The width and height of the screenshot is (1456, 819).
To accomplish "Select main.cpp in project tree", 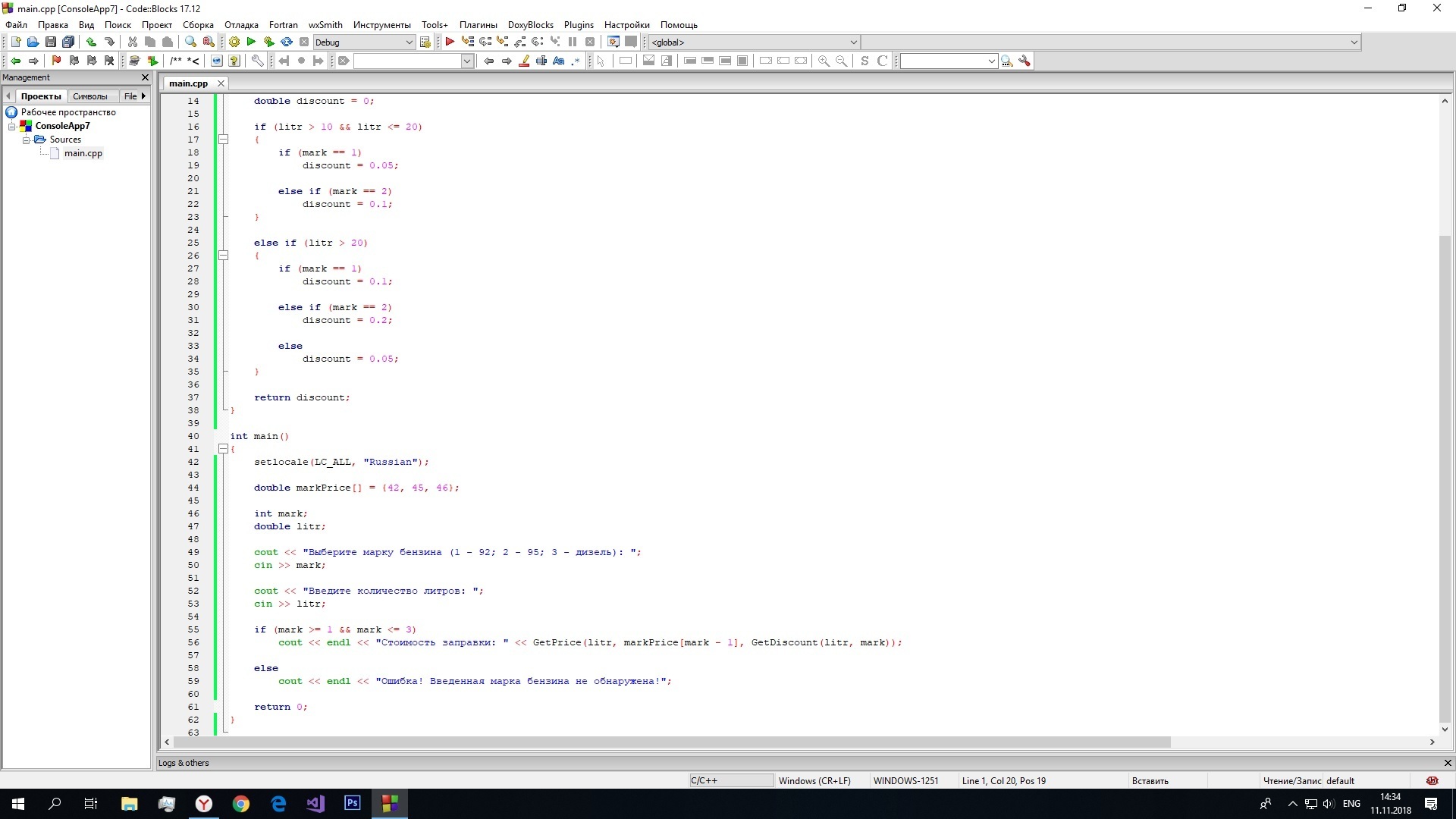I will (x=83, y=153).
